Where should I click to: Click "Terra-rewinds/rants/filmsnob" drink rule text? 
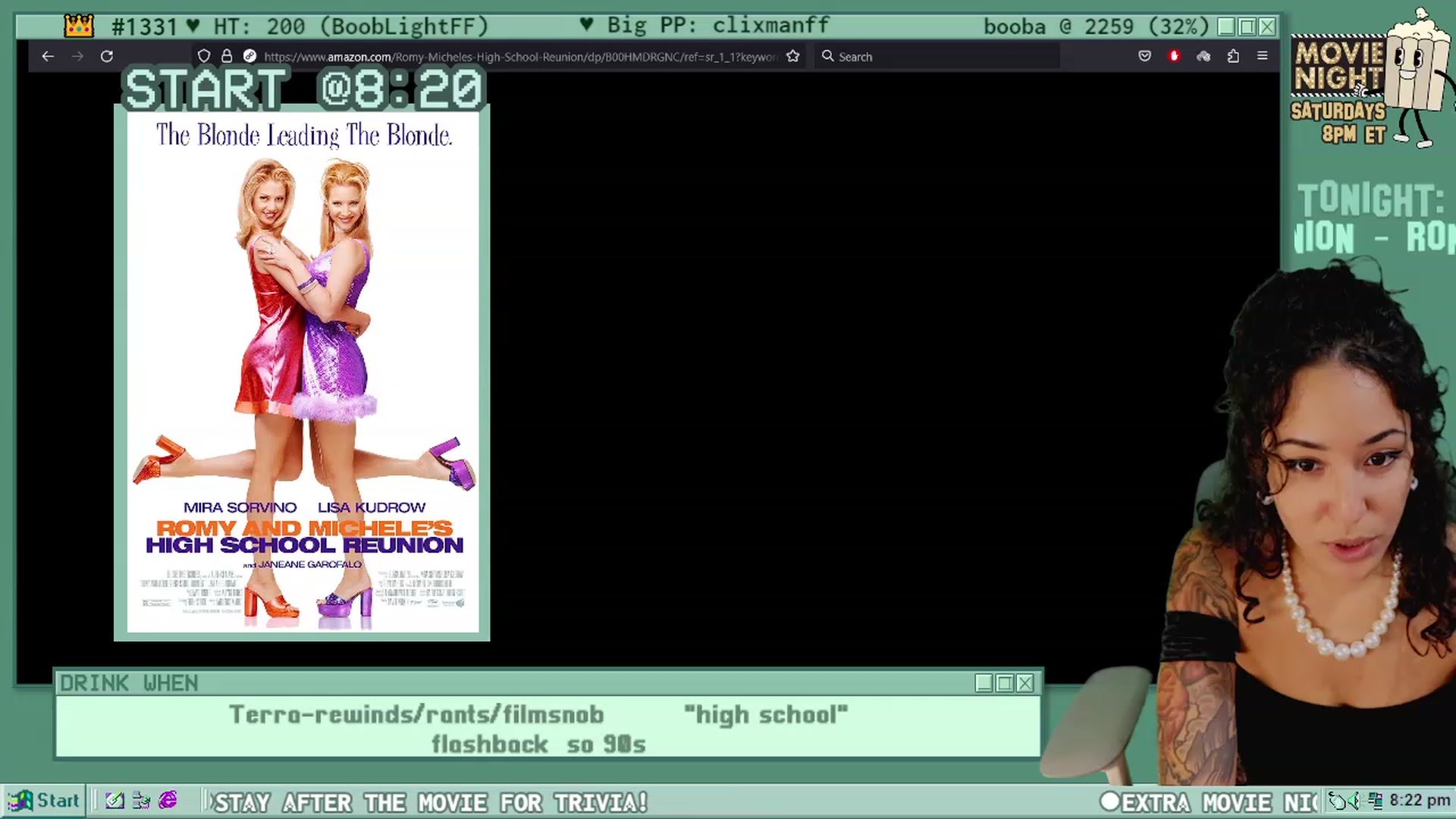(x=416, y=714)
